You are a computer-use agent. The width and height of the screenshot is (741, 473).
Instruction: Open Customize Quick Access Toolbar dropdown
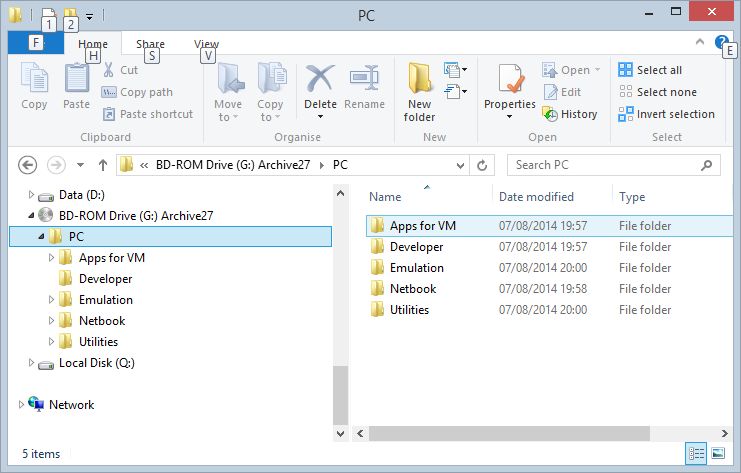coord(89,17)
